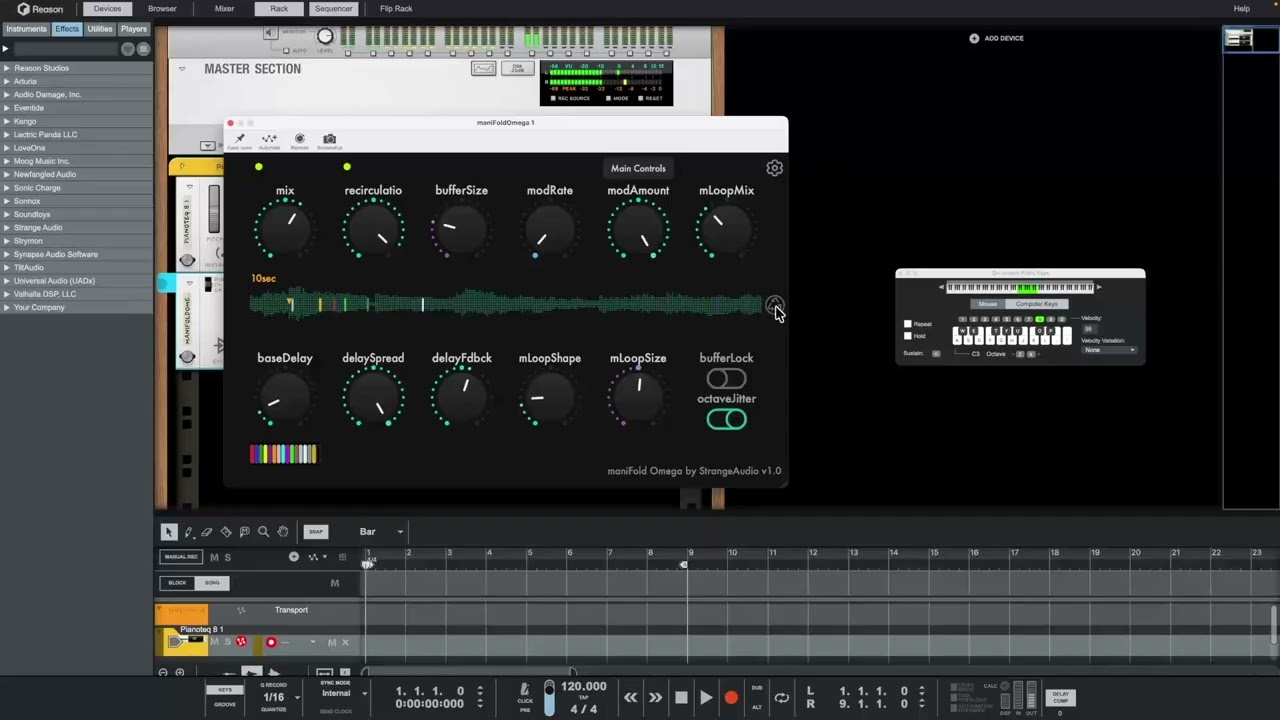Viewport: 1280px width, 720px height.
Task: Click the Flip Rack button
Action: coord(396,9)
